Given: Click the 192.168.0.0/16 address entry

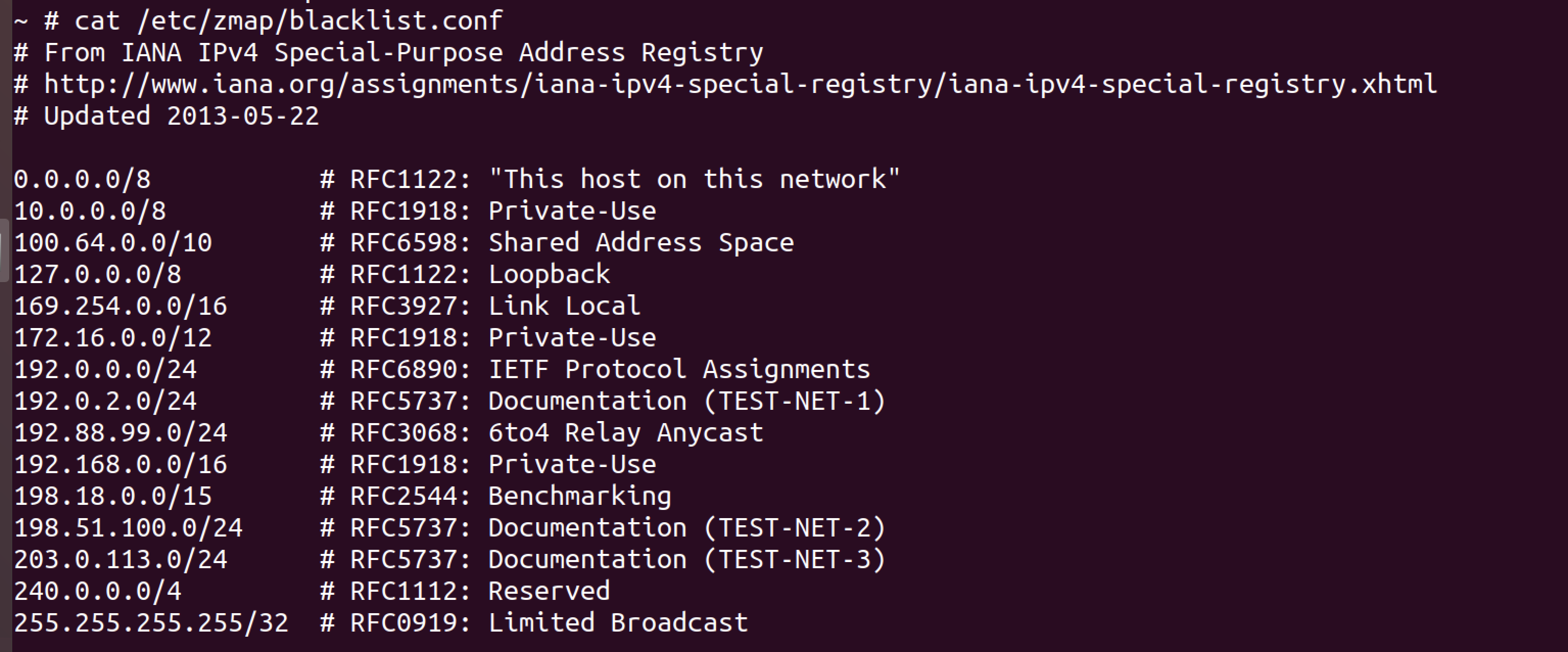Looking at the screenshot, I should (x=121, y=464).
